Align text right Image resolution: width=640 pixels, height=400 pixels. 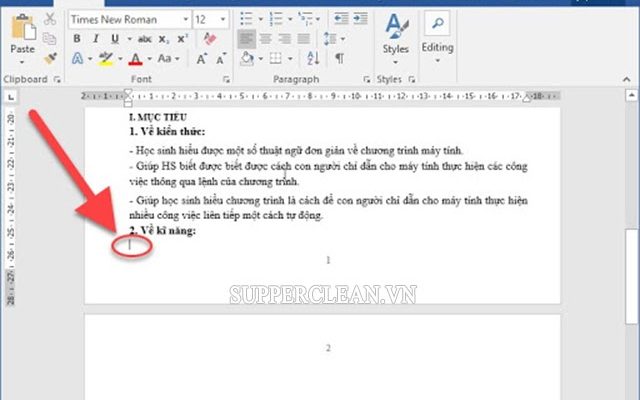(x=285, y=39)
